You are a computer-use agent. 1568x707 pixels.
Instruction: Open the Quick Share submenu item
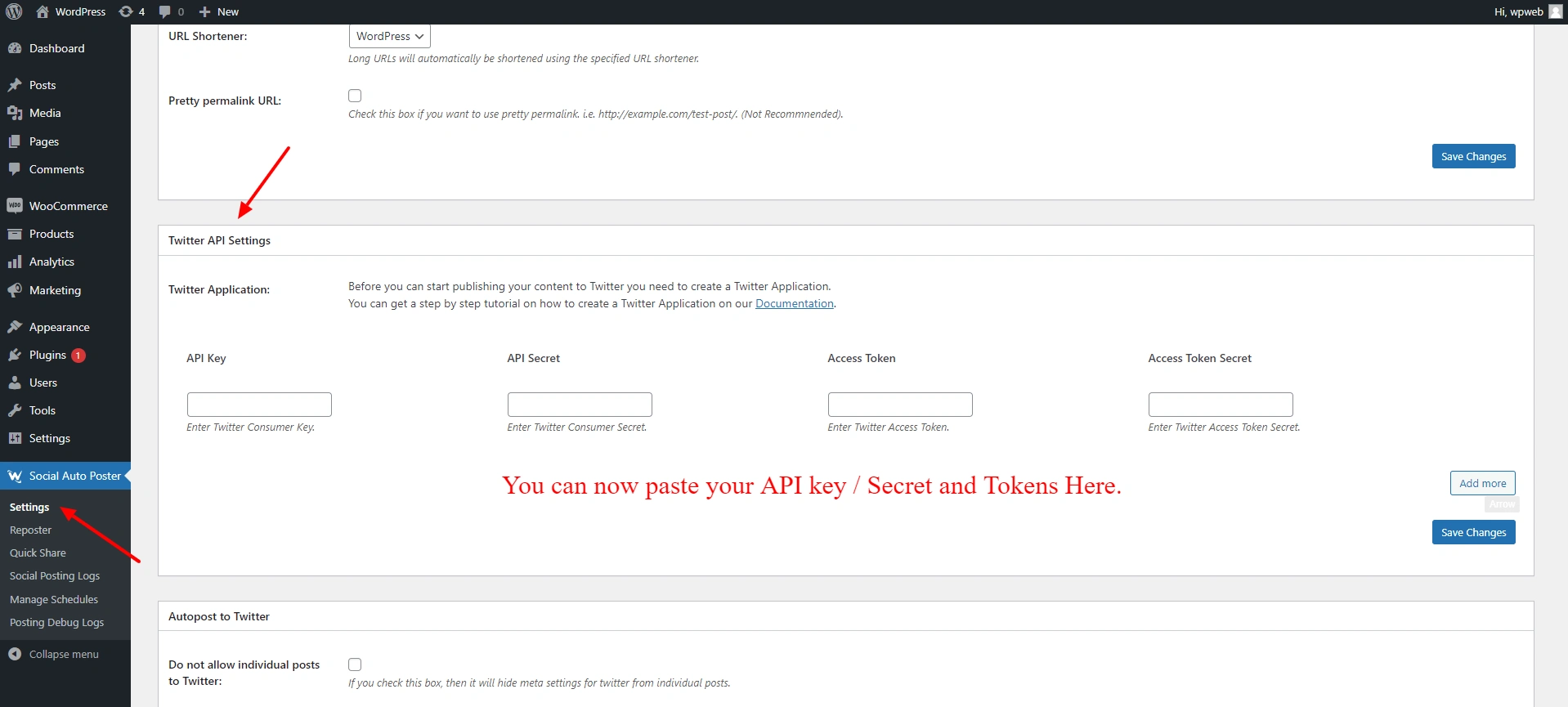(x=38, y=553)
